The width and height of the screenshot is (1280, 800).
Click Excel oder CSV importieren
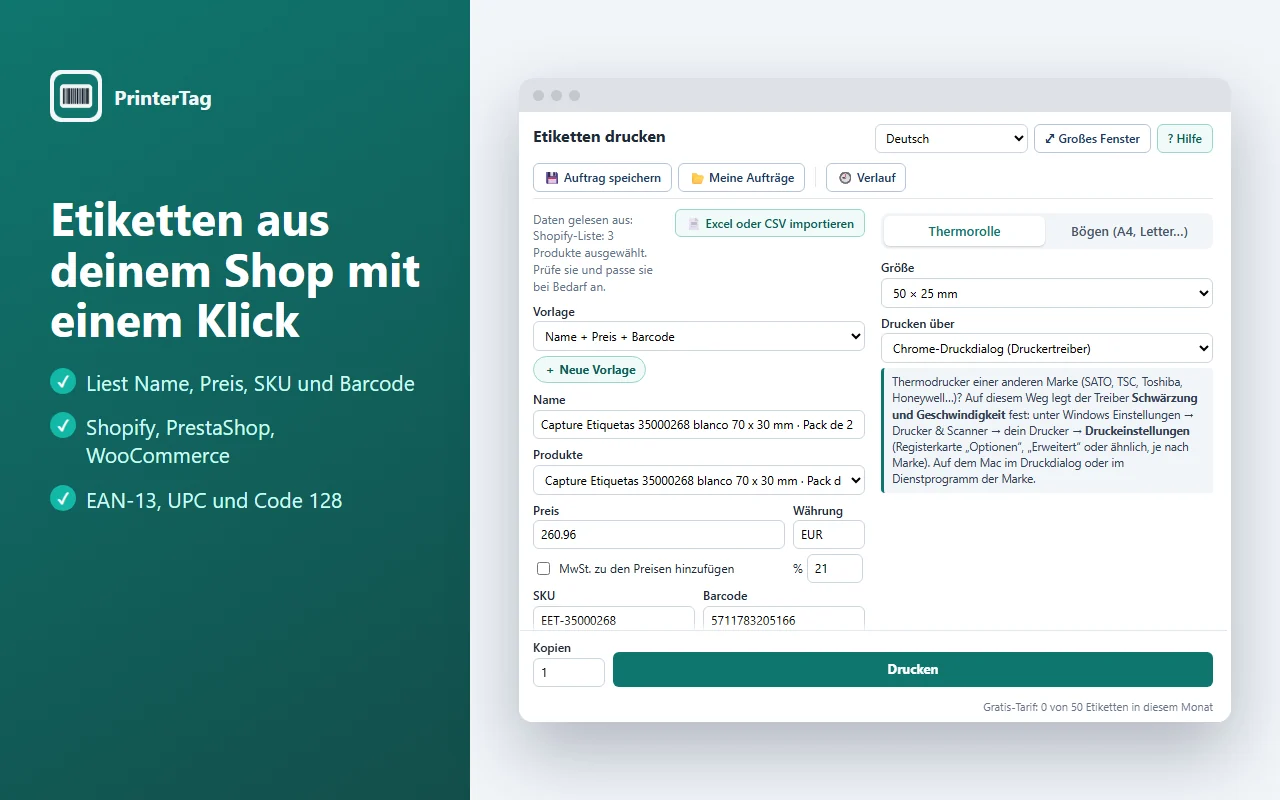pos(770,224)
